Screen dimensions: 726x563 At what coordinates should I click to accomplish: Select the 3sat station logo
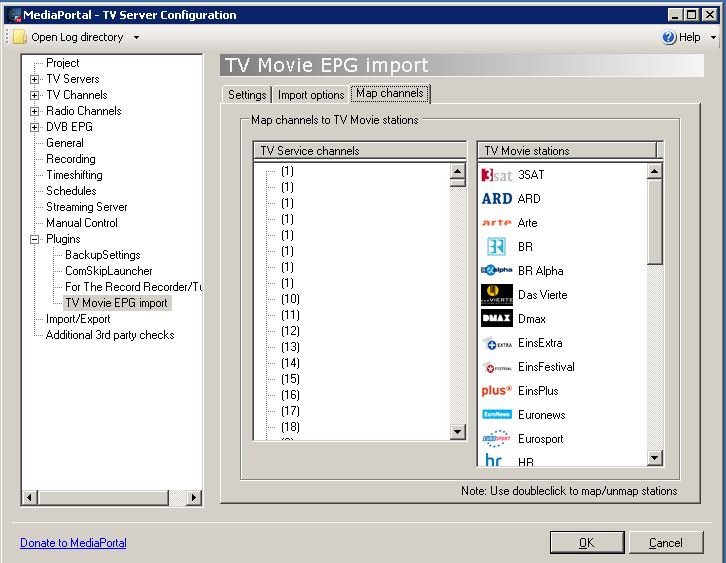(497, 175)
